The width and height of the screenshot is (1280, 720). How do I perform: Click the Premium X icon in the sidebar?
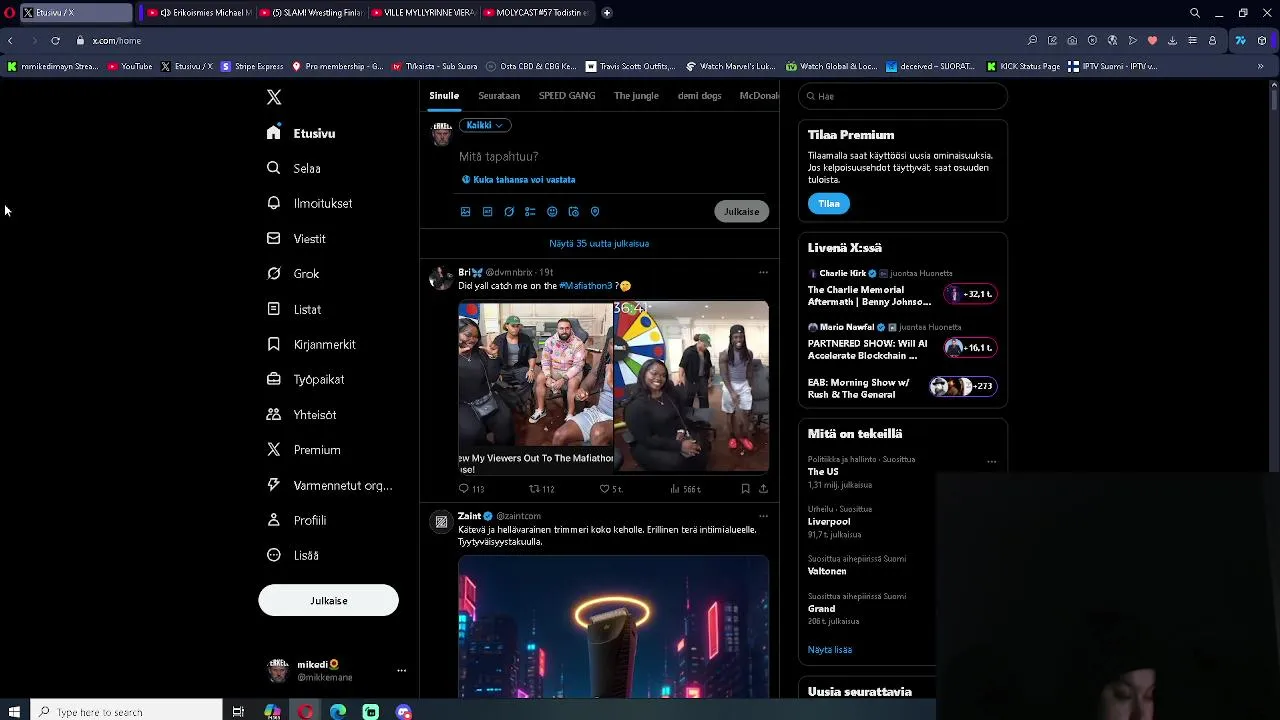point(273,450)
